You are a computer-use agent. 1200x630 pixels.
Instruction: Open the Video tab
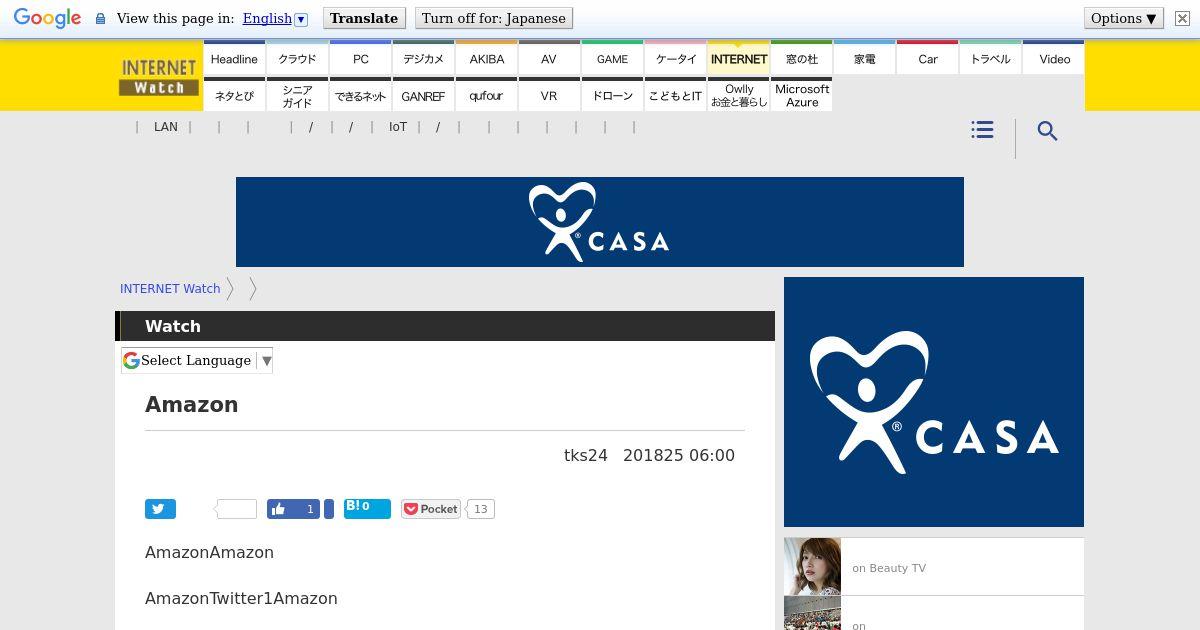pos(1054,58)
